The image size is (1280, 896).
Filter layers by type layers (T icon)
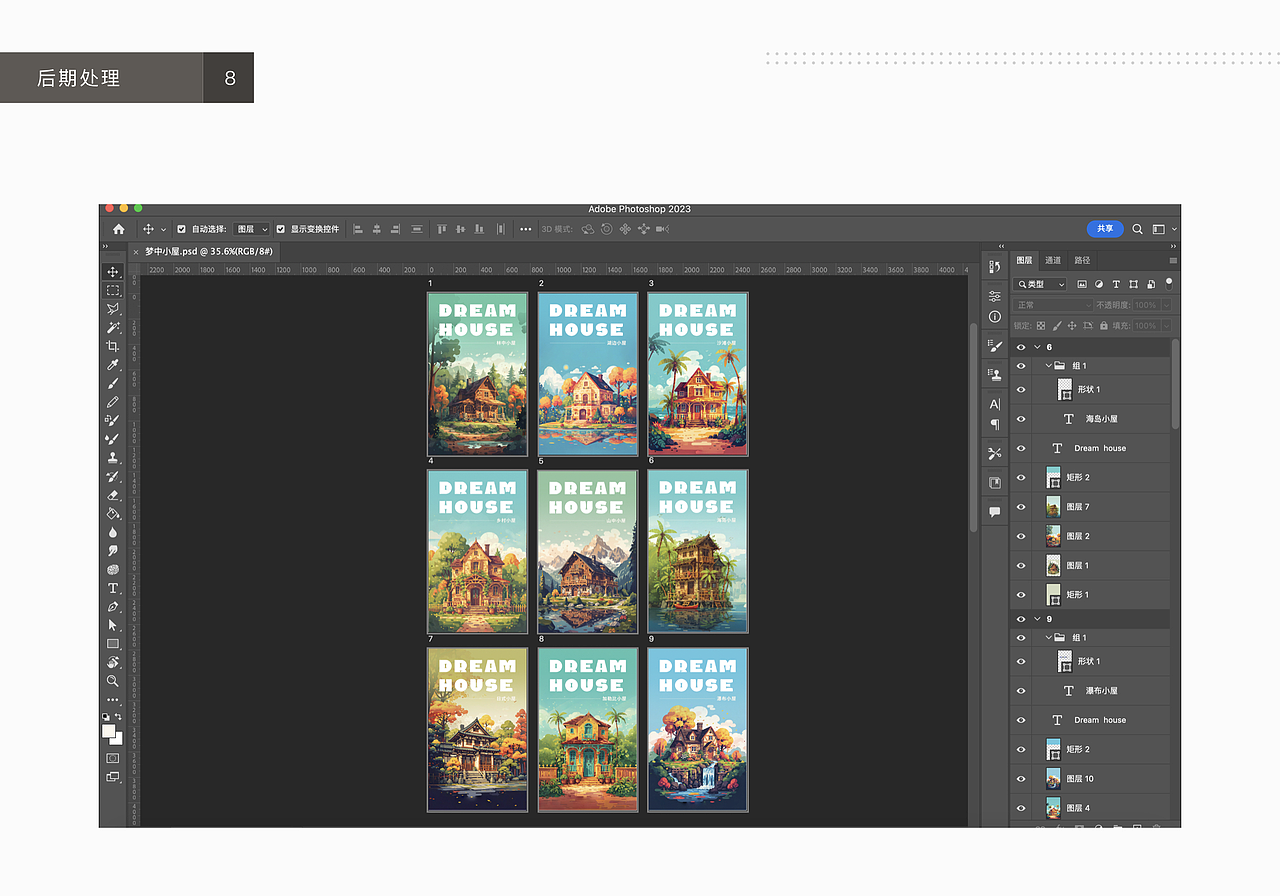pos(1117,285)
